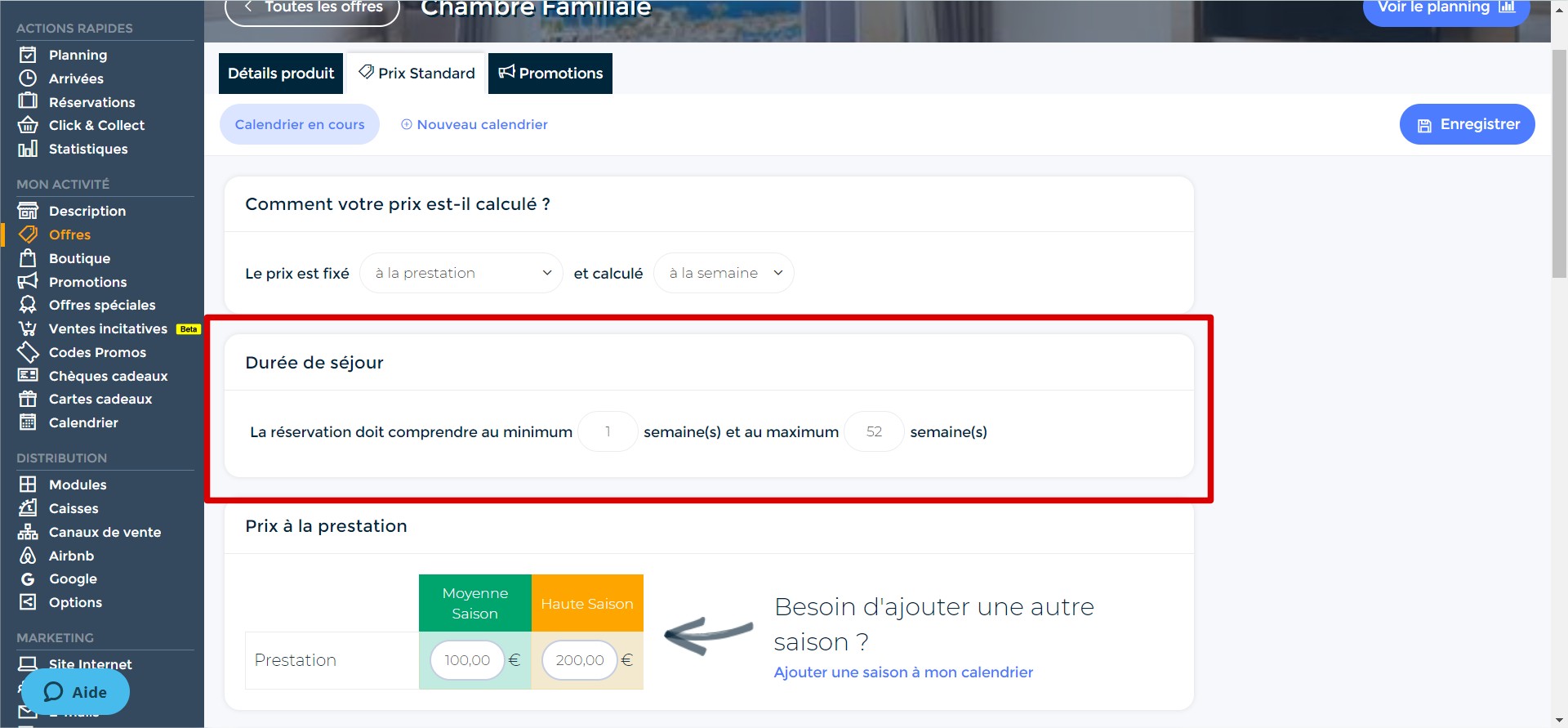Click the Arrivées clock icon
Image resolution: width=1568 pixels, height=728 pixels.
pyautogui.click(x=28, y=78)
